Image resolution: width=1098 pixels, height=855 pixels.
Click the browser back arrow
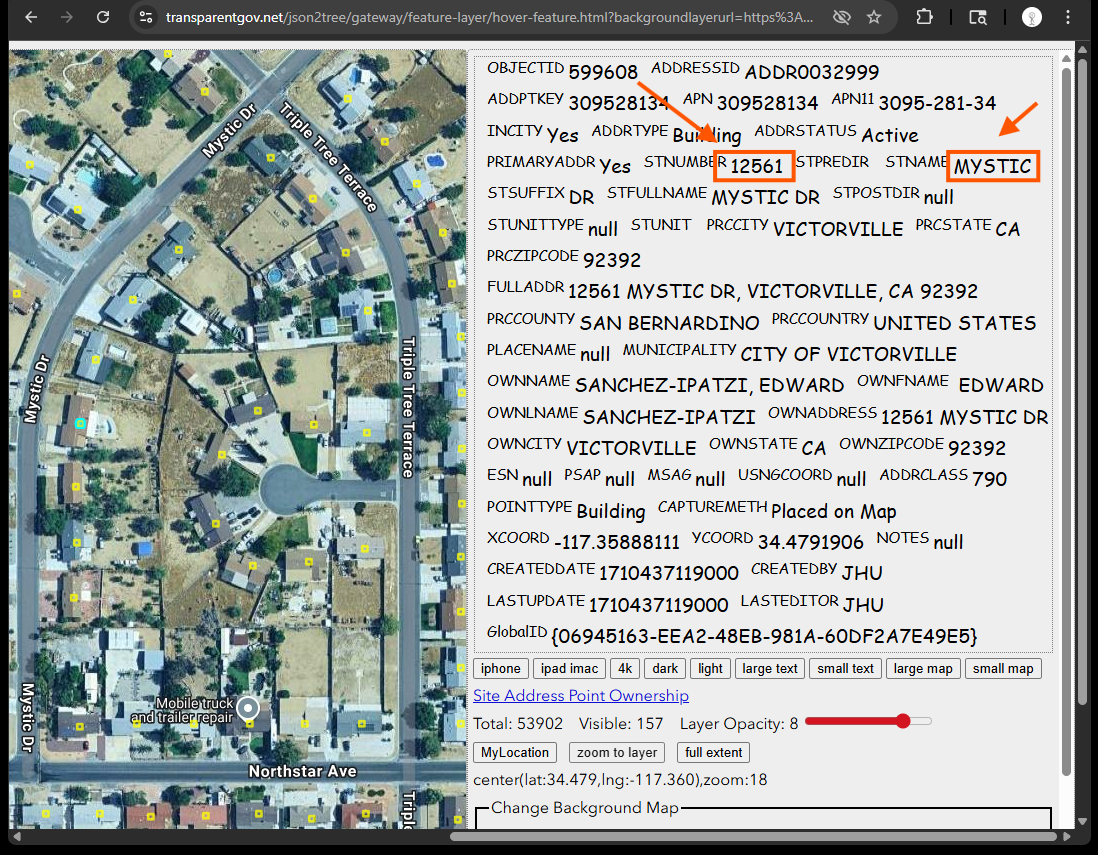(x=30, y=17)
